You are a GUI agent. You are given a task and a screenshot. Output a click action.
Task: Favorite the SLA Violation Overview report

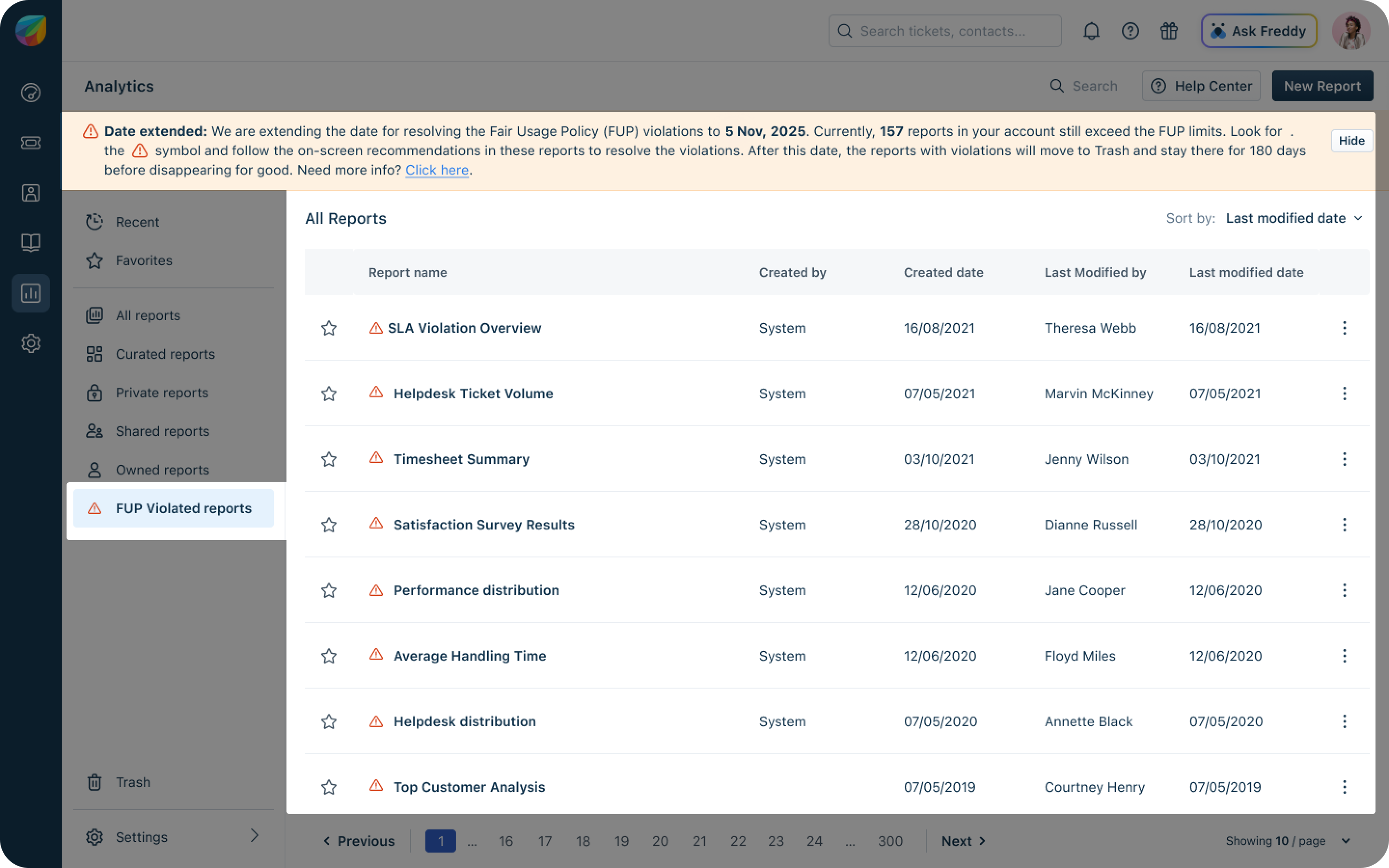point(328,328)
